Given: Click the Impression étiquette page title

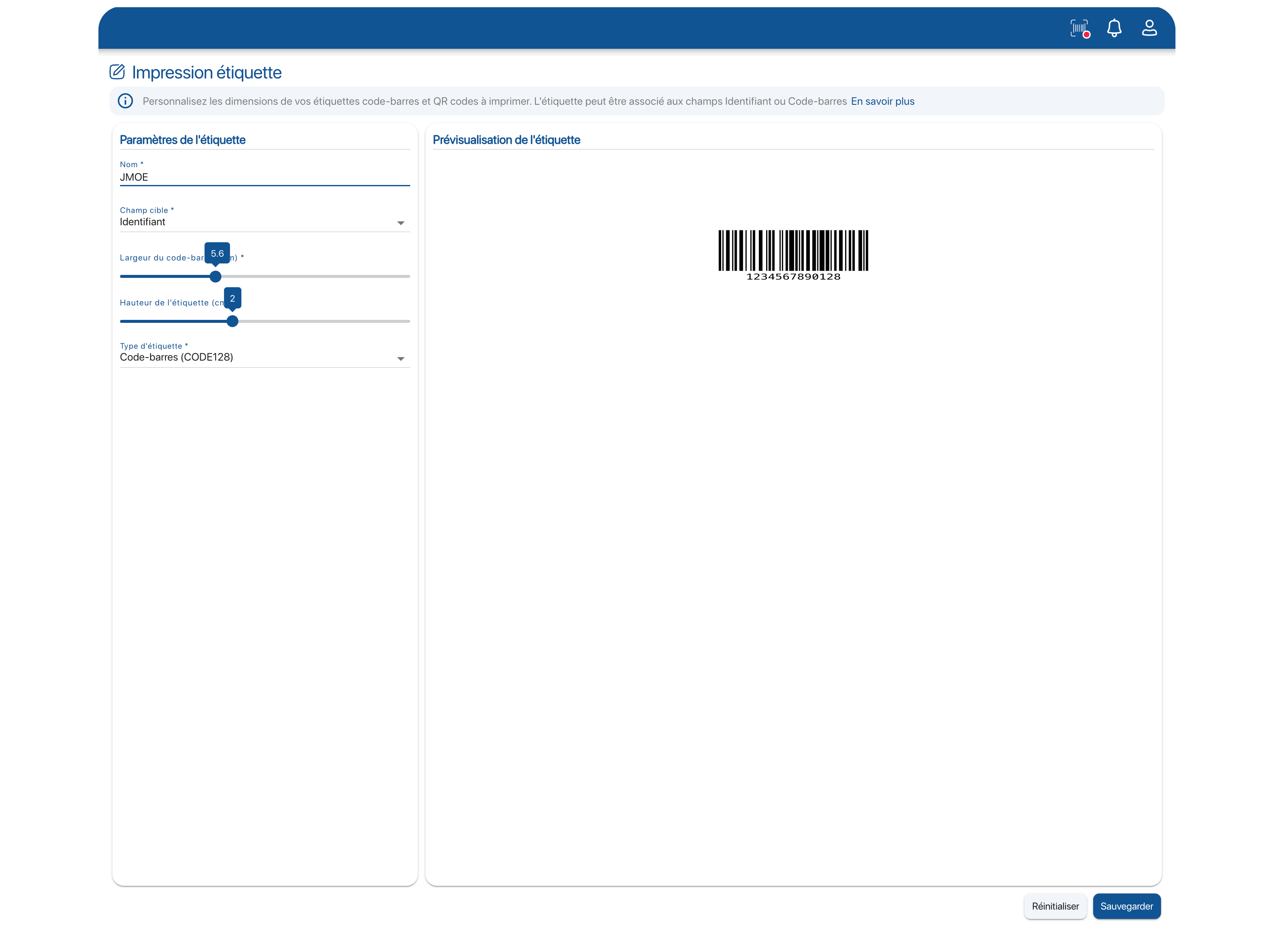Looking at the screenshot, I should click(x=207, y=73).
